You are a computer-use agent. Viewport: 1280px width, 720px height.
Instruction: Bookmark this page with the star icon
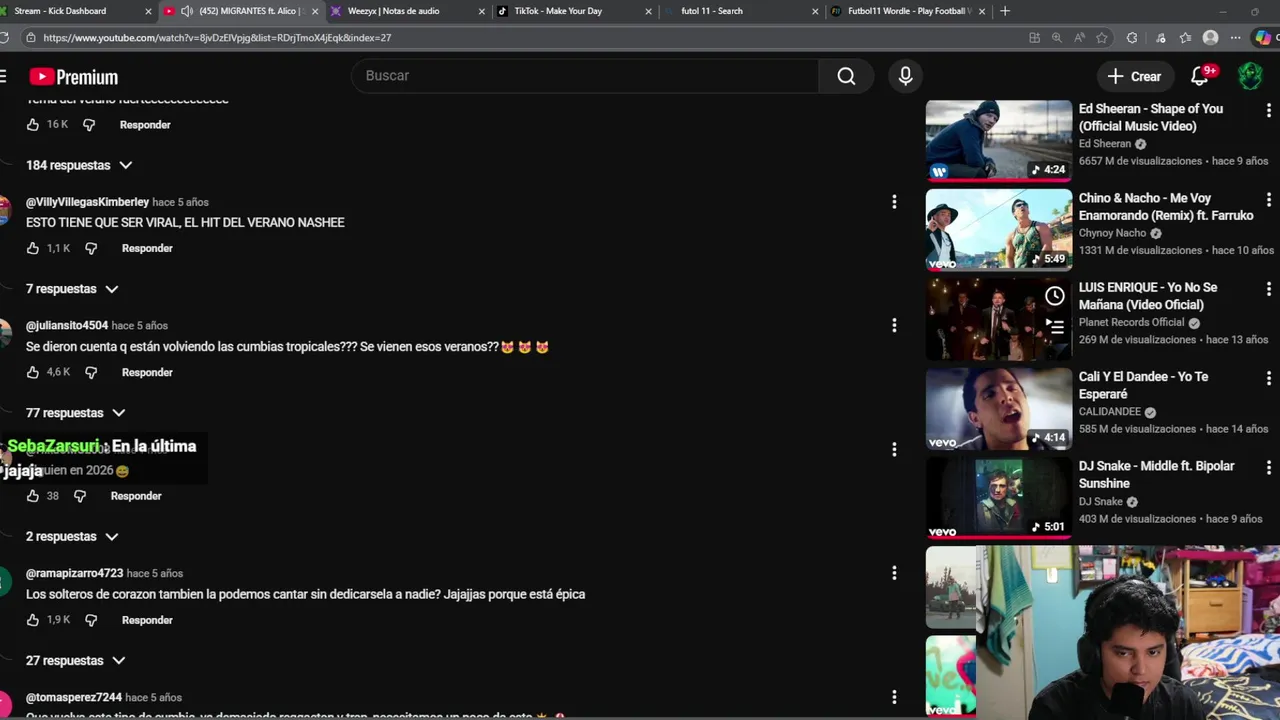(x=1102, y=38)
